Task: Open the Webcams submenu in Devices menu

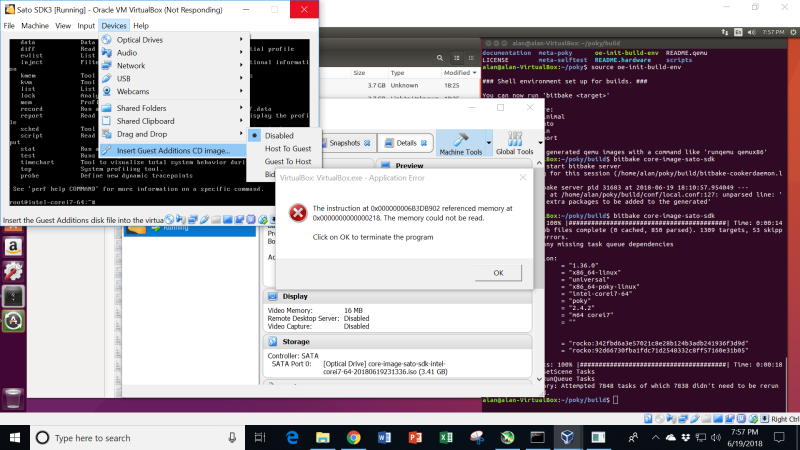Action: (173, 91)
